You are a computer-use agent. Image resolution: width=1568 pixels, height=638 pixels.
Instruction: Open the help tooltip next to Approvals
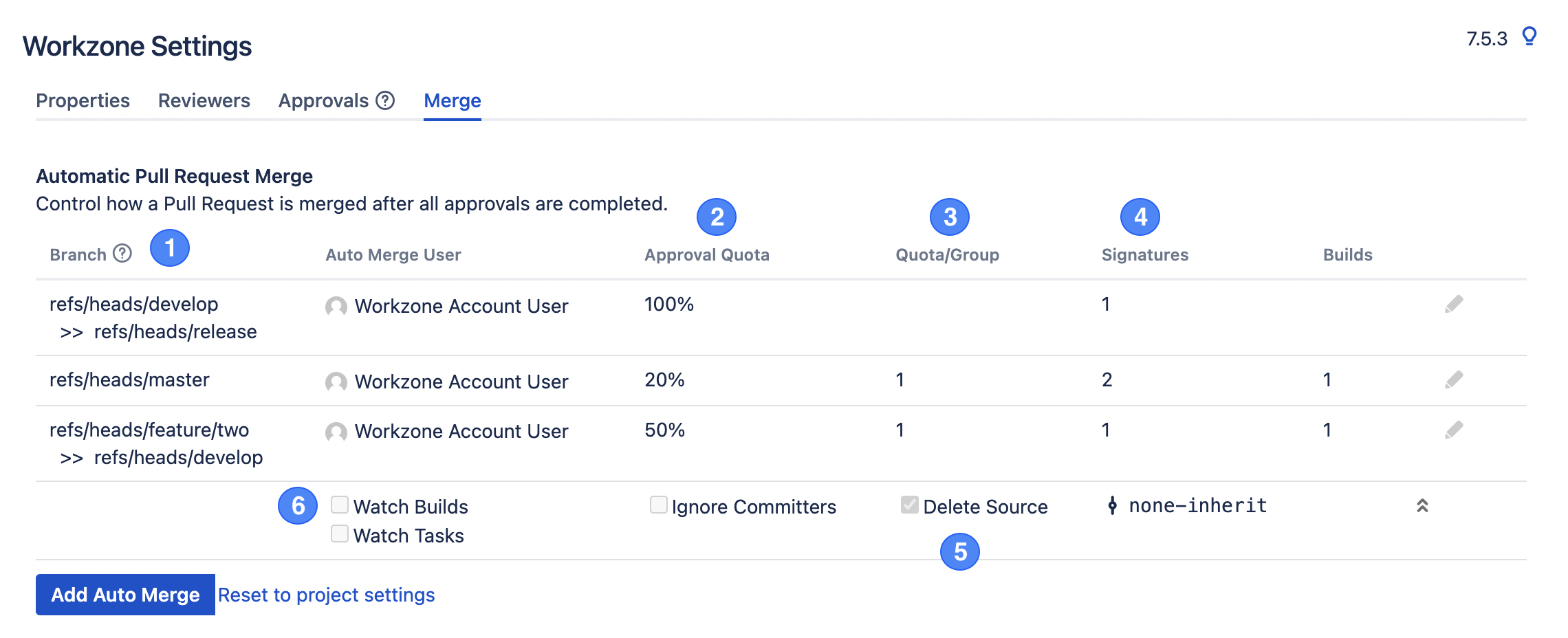click(386, 100)
